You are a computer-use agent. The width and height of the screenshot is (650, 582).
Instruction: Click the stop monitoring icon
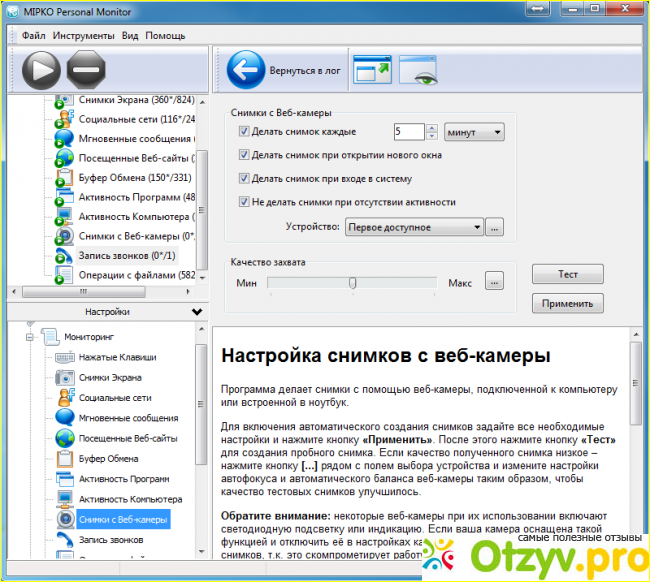[86, 70]
